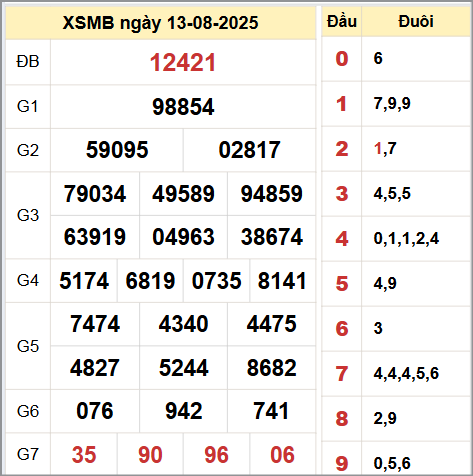Image resolution: width=473 pixels, height=476 pixels.
Task: Click head digit 5 in Đầu column
Action: click(x=342, y=284)
